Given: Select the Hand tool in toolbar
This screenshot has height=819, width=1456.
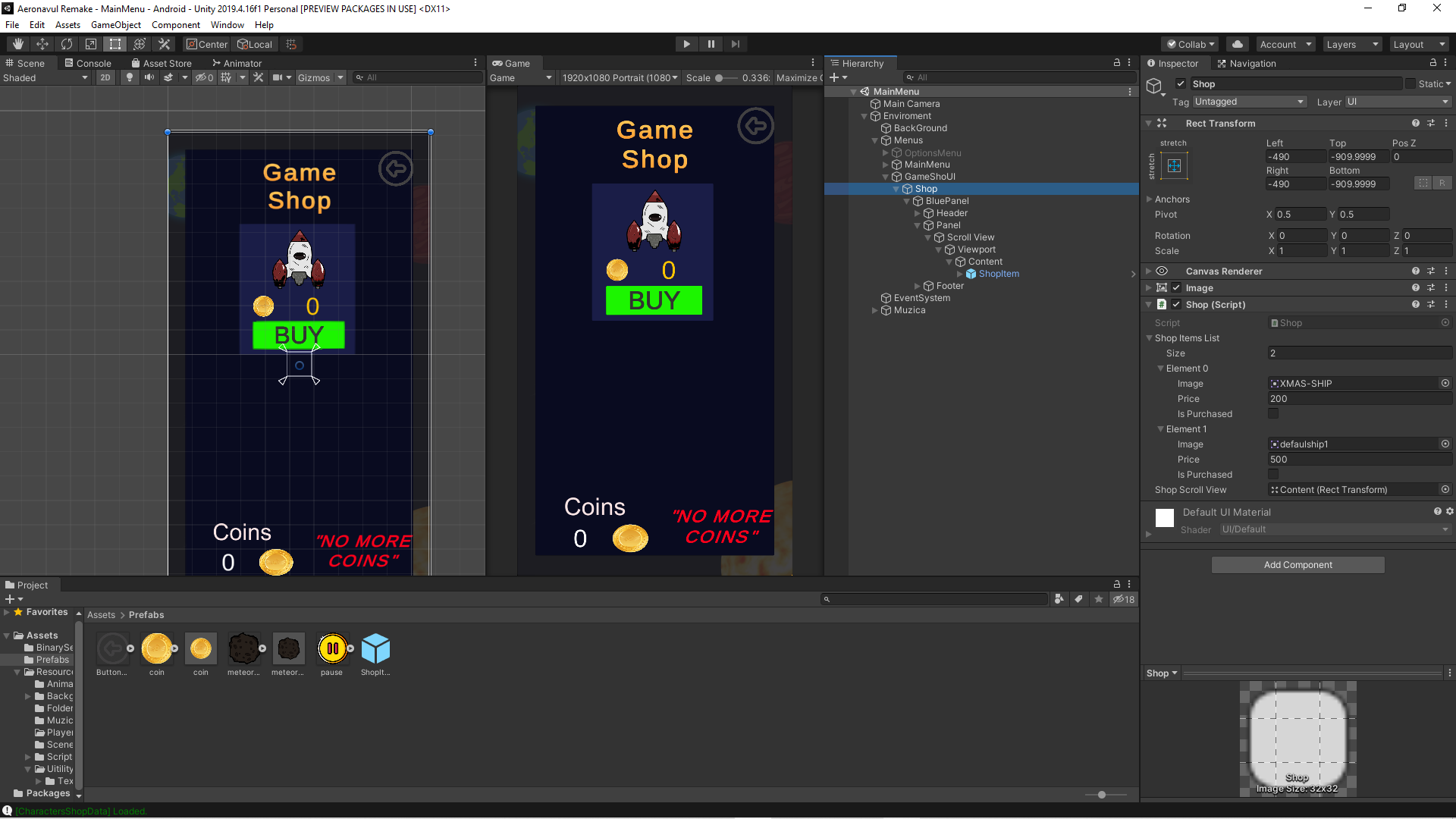Looking at the screenshot, I should (x=18, y=44).
